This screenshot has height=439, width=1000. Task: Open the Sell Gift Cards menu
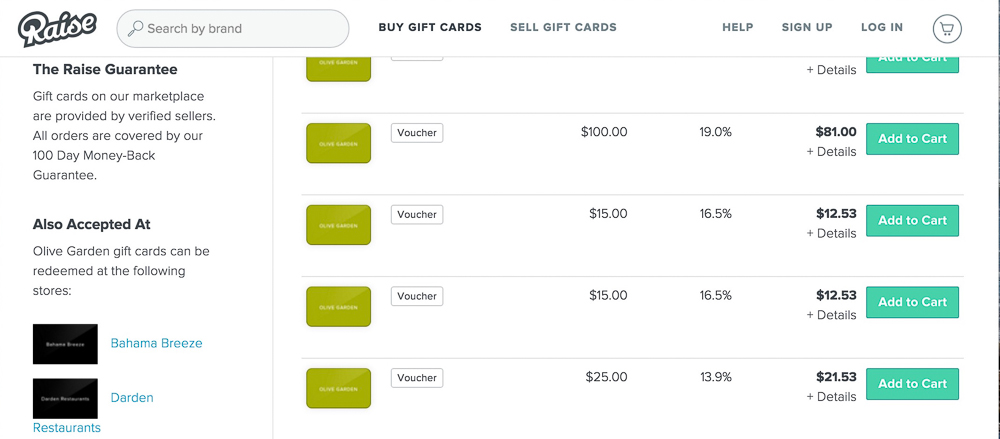coord(563,28)
